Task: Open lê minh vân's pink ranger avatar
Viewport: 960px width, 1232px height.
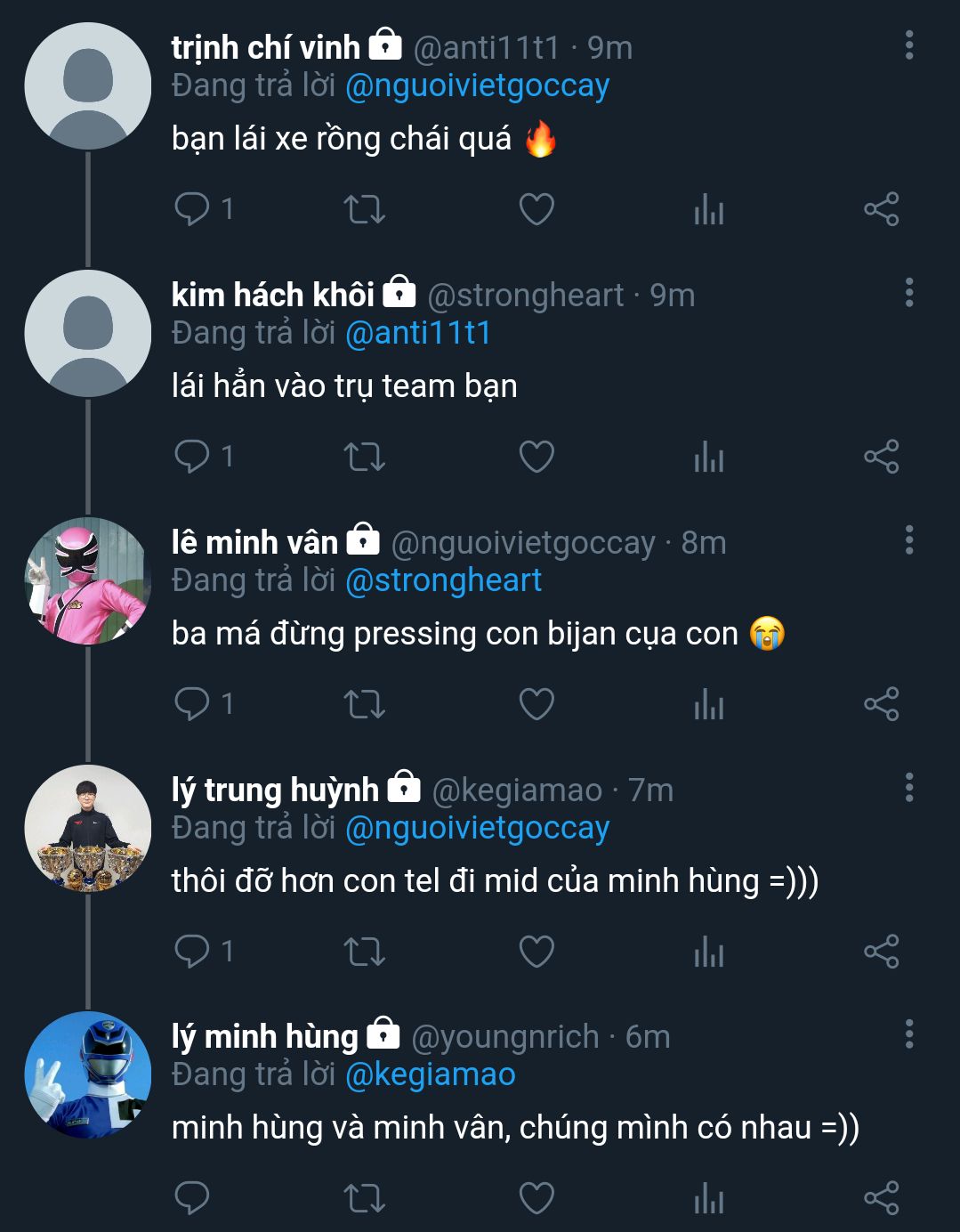Action: [x=87, y=580]
